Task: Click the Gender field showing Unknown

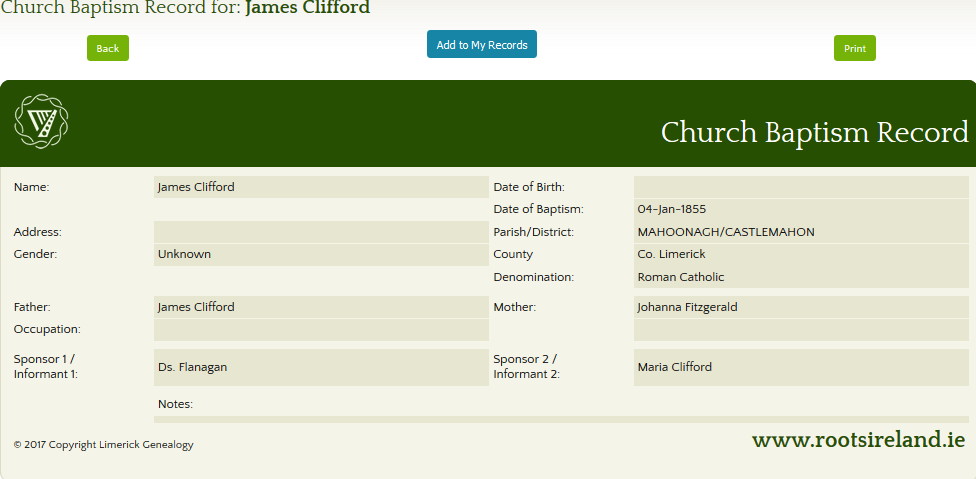Action: pyautogui.click(x=321, y=254)
